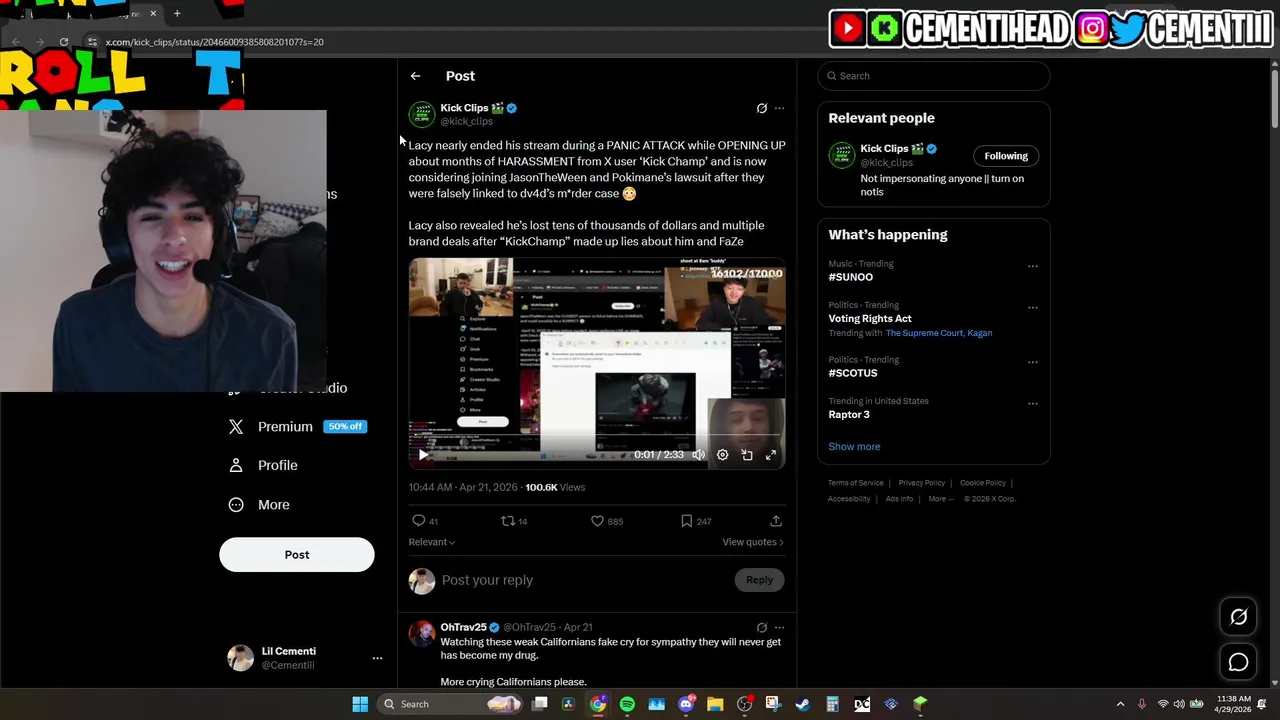The image size is (1280, 720).
Task: Open Spotify from taskbar
Action: coord(627,704)
